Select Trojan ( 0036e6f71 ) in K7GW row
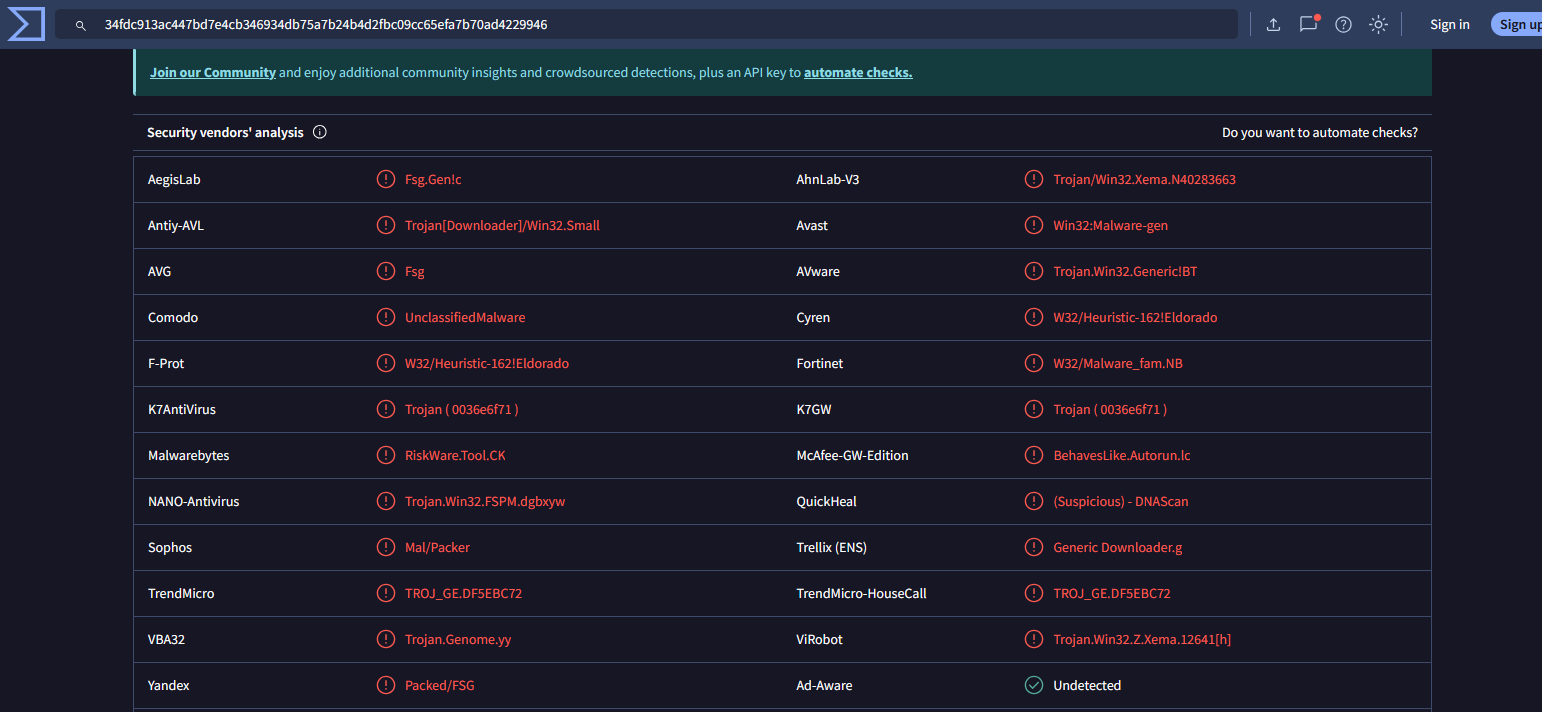This screenshot has width=1542, height=712. coord(1110,409)
